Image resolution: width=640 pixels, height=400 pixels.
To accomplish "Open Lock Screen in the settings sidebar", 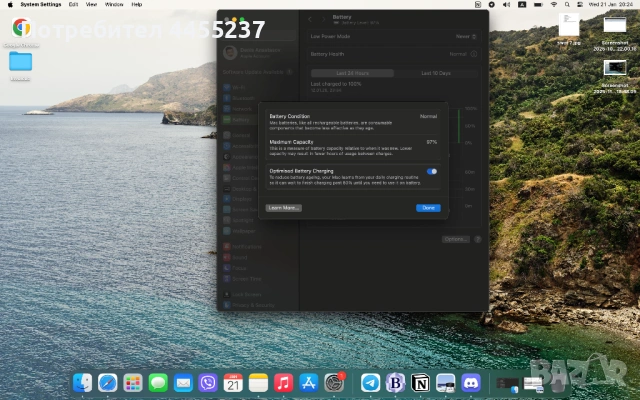I will 243,294.
